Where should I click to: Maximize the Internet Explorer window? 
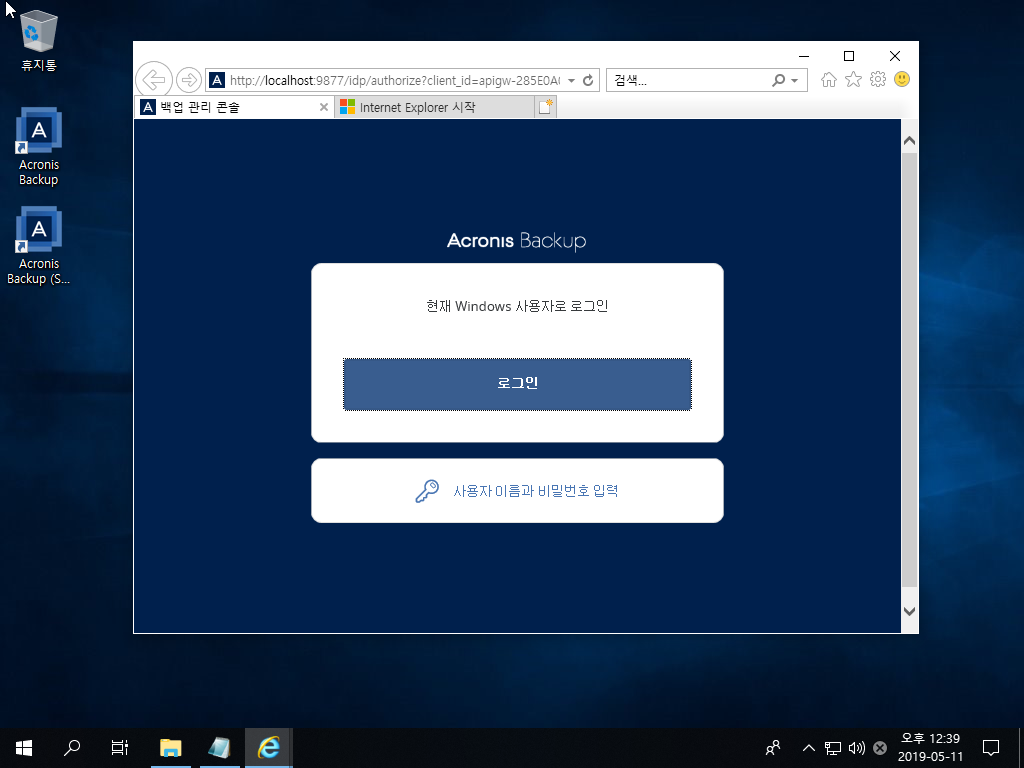(x=849, y=56)
